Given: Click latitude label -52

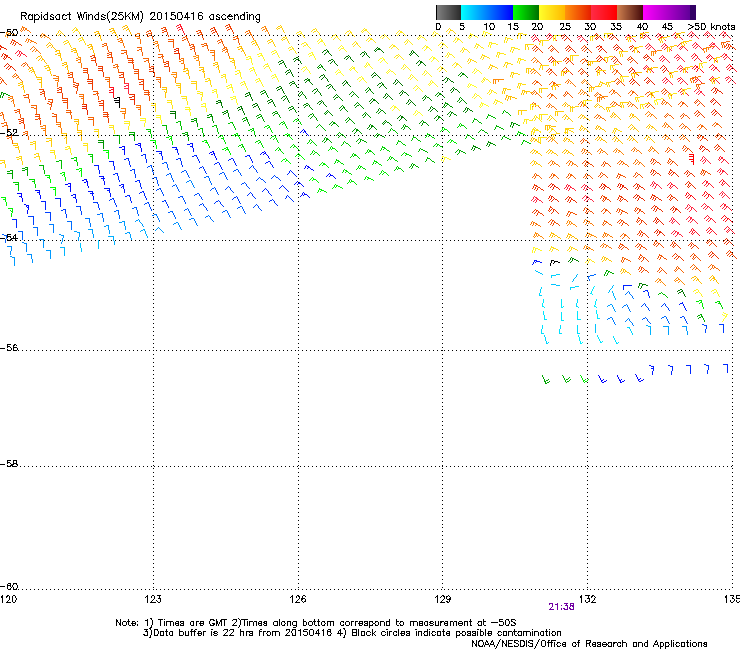Looking at the screenshot, I should [9, 133].
